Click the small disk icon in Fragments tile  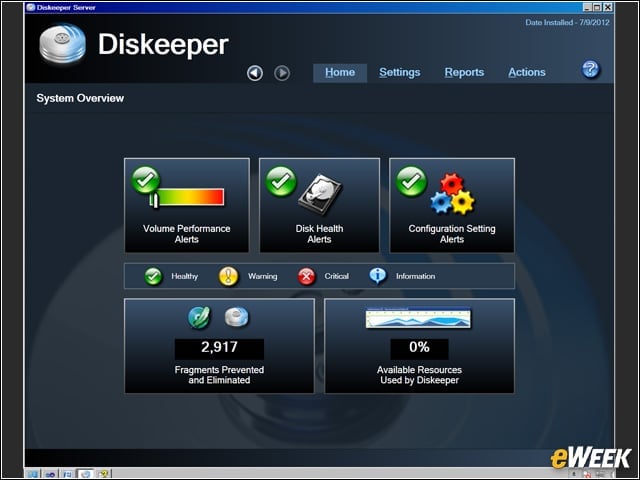click(x=236, y=317)
